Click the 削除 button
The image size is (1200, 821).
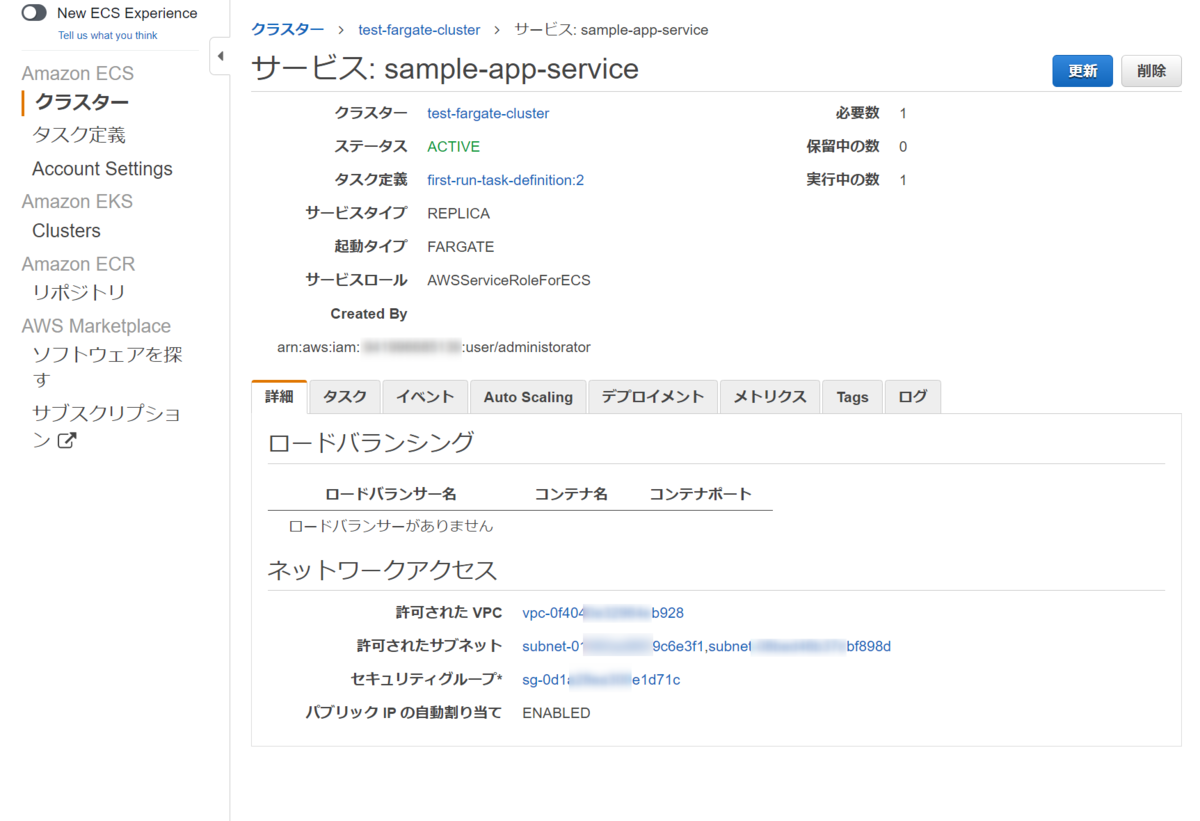click(x=1150, y=71)
